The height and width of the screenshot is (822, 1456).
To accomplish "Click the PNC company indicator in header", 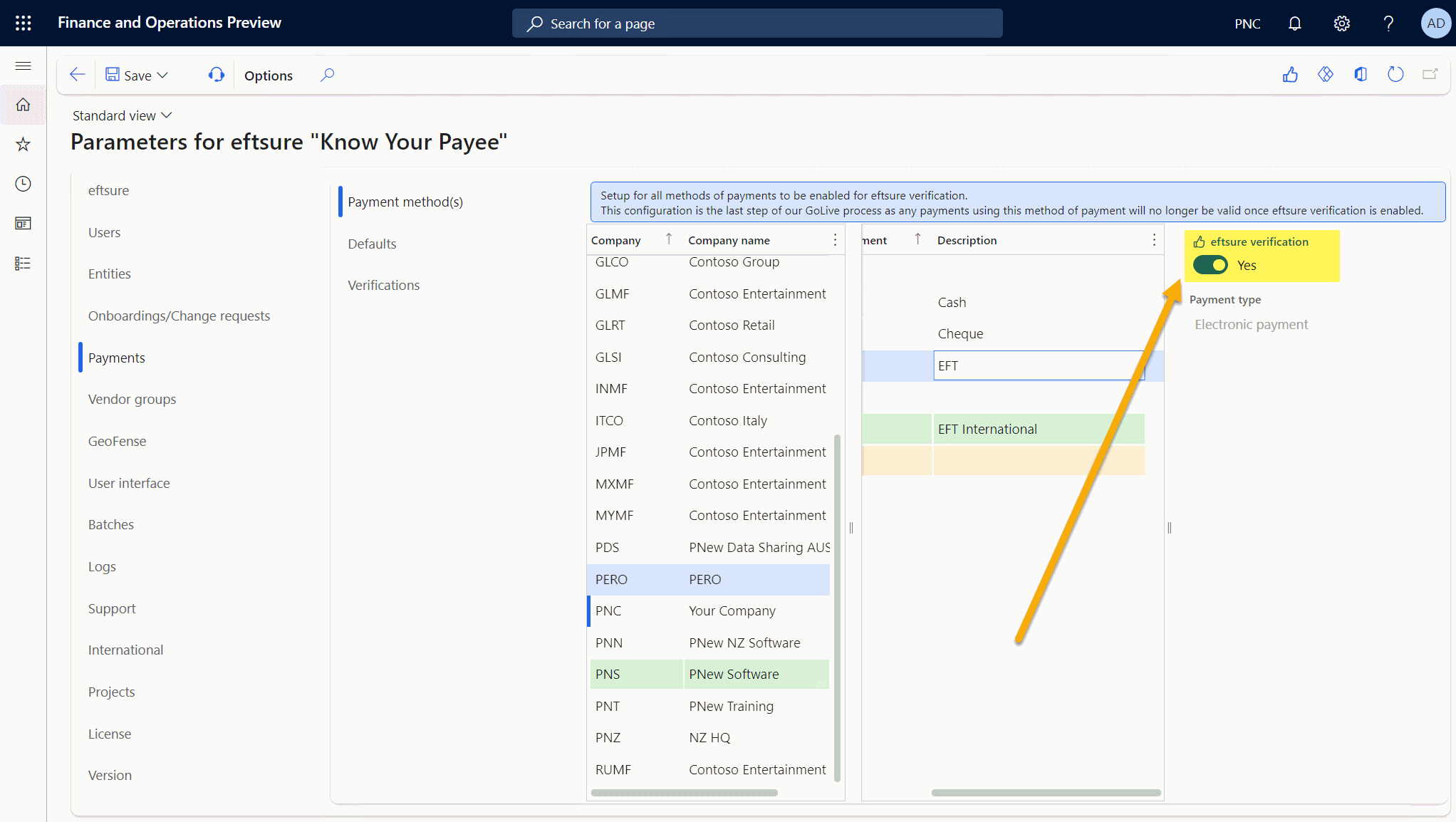I will pyautogui.click(x=1247, y=24).
